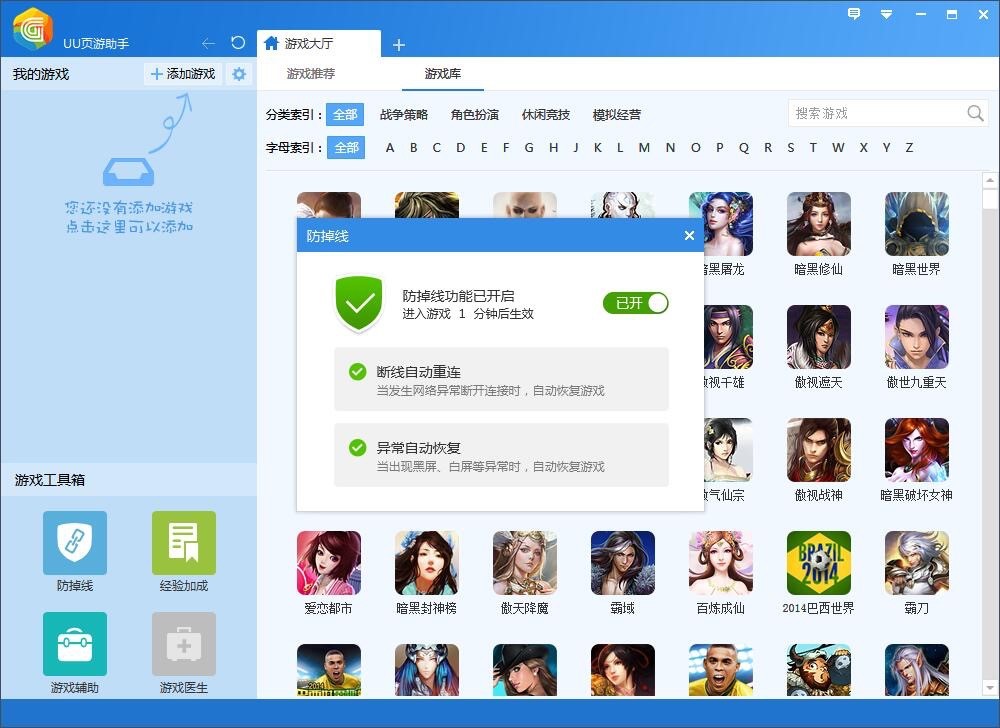
Task: Click the green shield status icon
Action: (359, 303)
